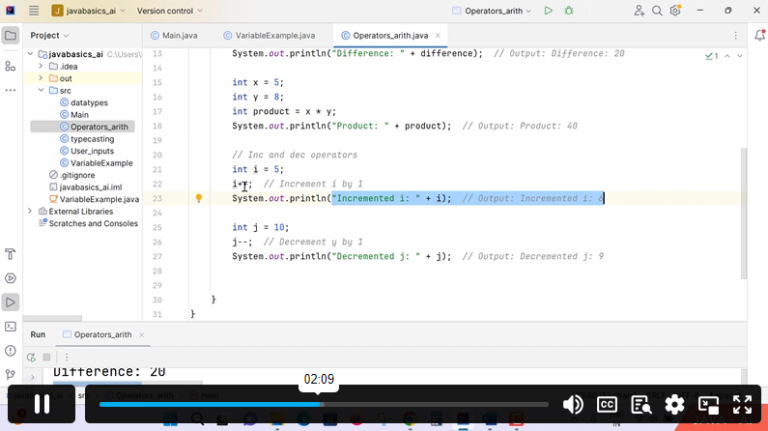Open the Git tool window icon
768x431 pixels.
(x=10, y=375)
